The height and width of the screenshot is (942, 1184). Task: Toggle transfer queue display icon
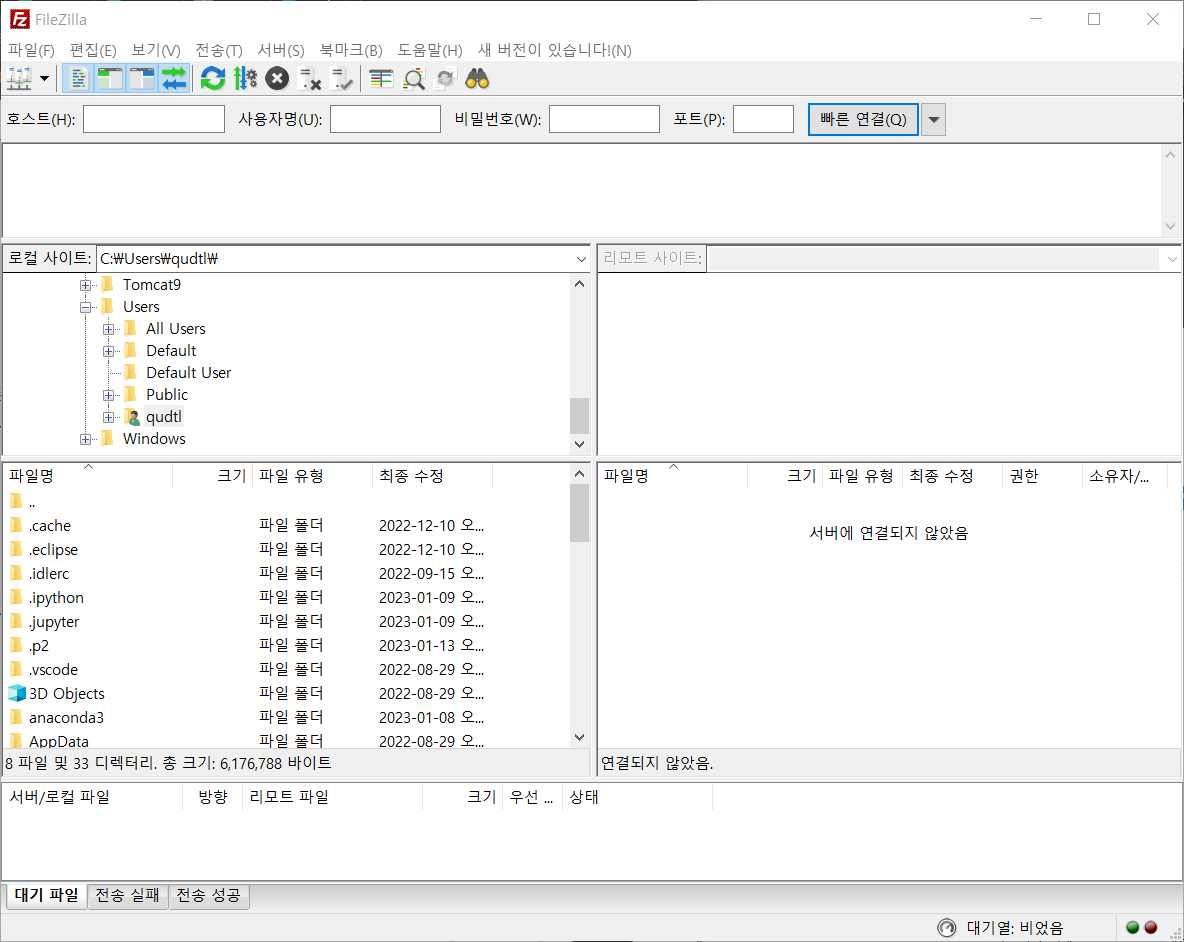174,78
